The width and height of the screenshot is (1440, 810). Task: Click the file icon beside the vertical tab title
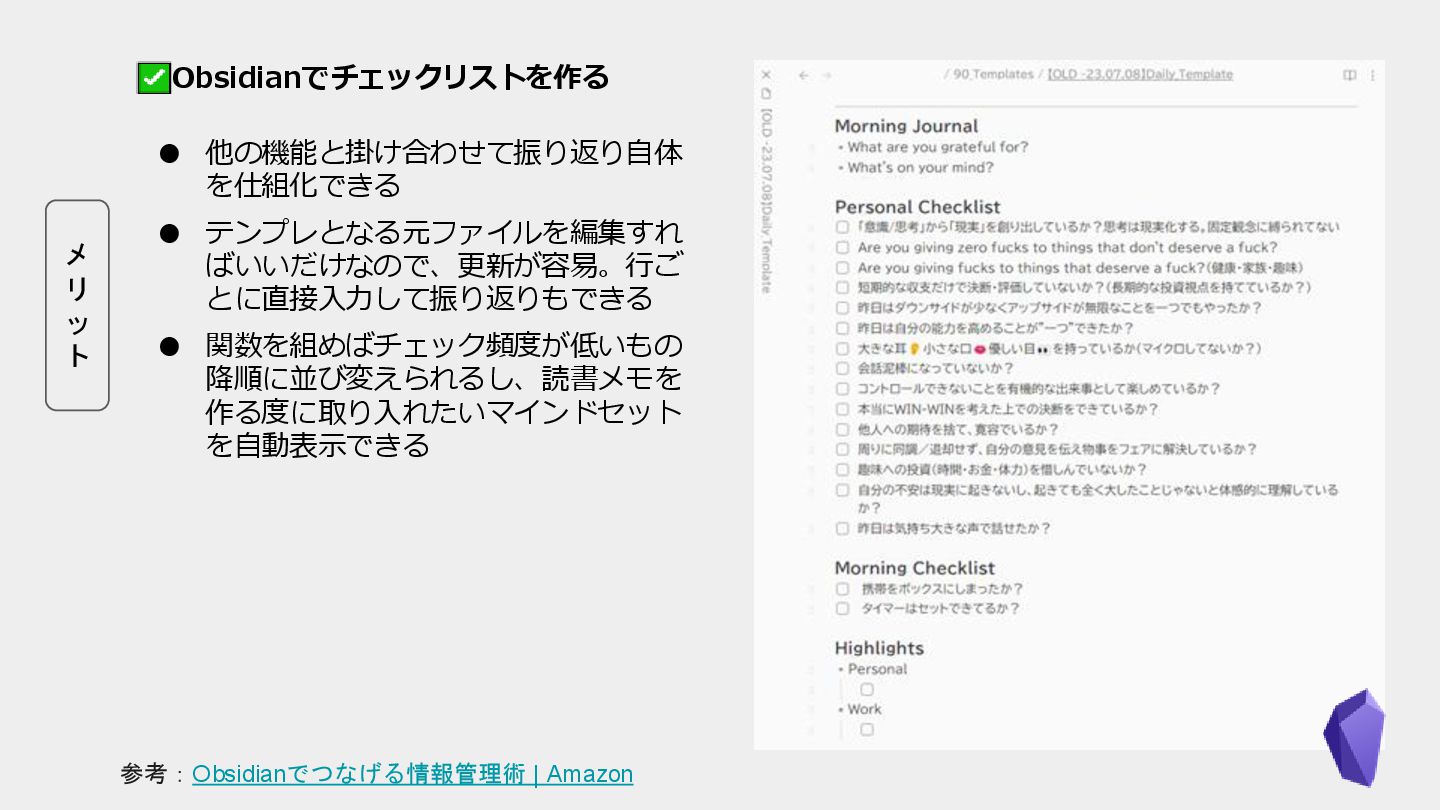click(x=766, y=93)
